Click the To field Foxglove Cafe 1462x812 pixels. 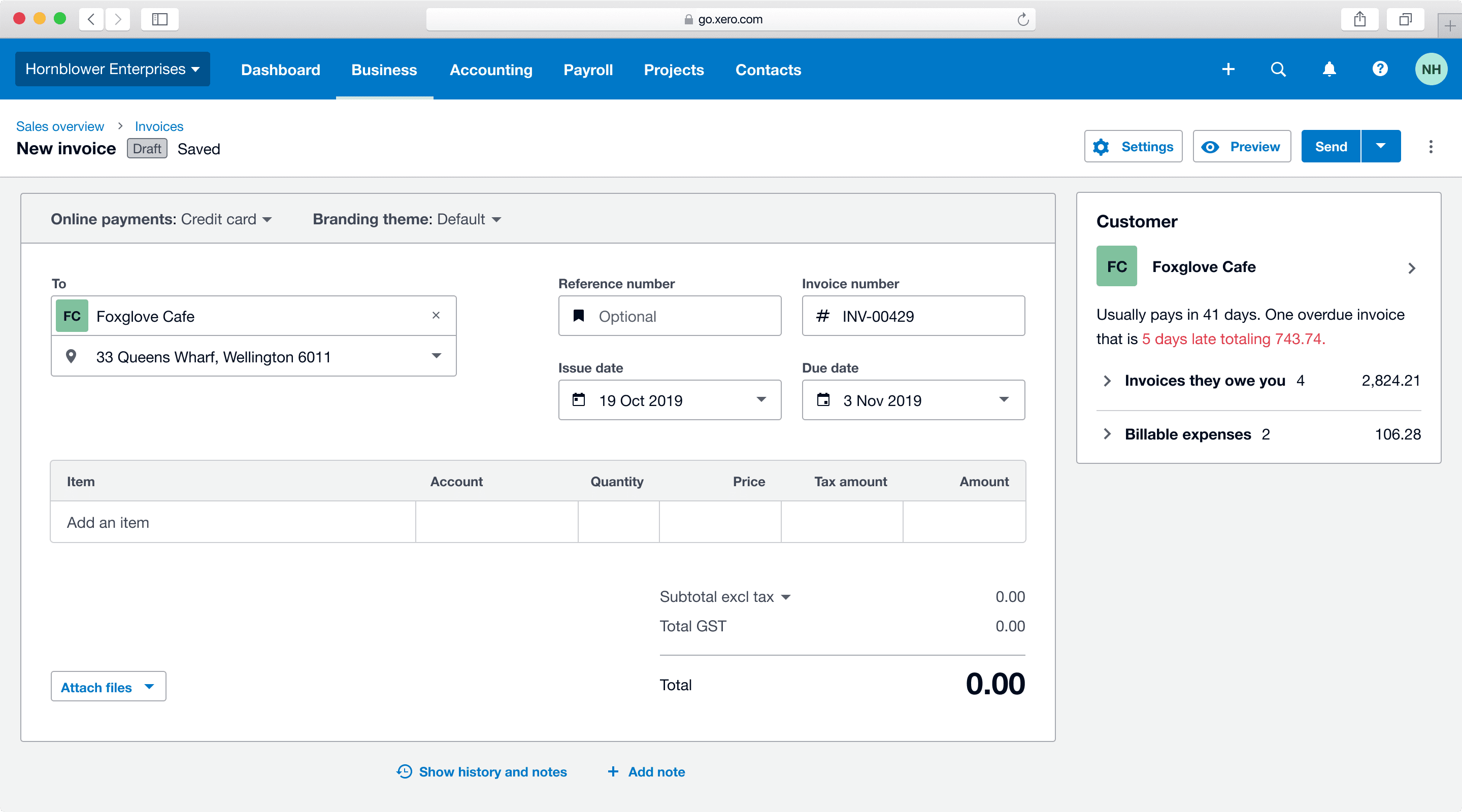pos(254,316)
